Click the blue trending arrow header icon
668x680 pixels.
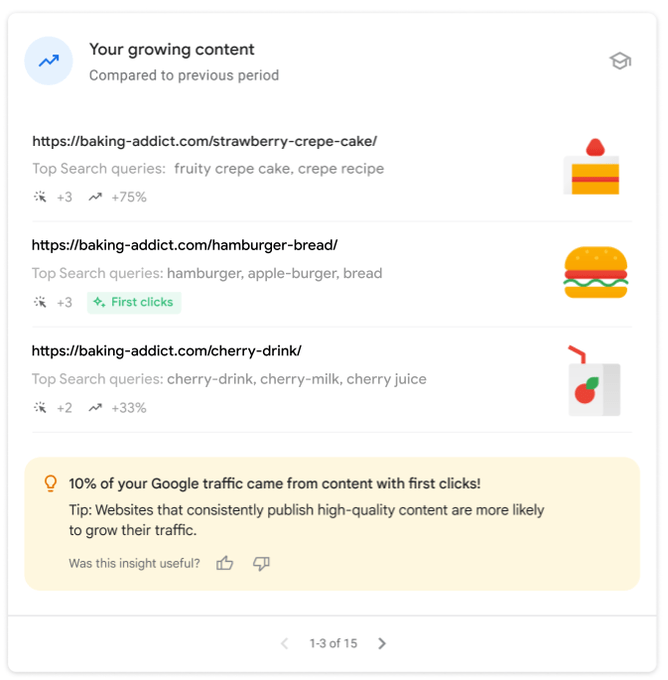(49, 61)
